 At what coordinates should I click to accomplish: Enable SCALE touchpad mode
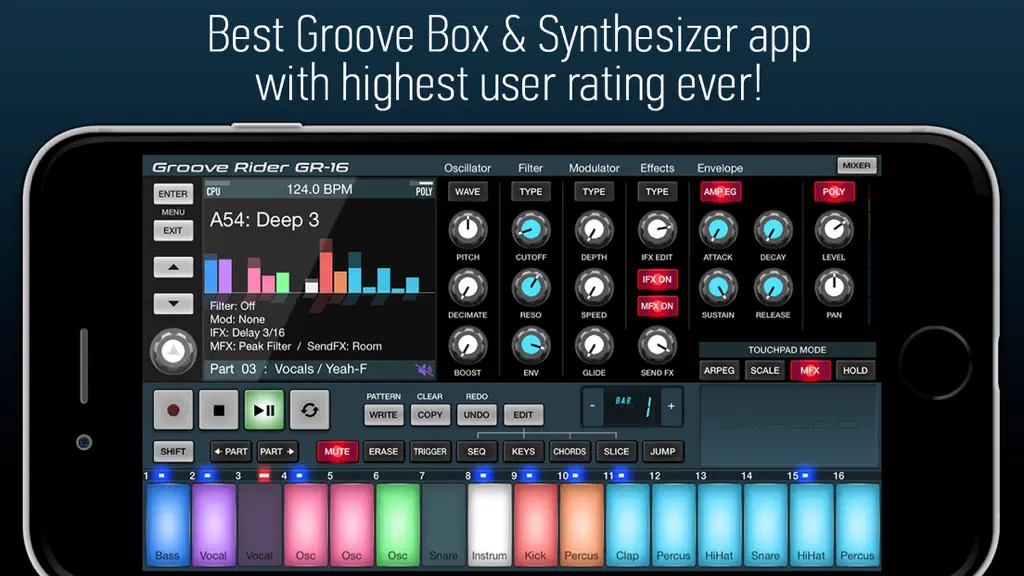point(765,370)
